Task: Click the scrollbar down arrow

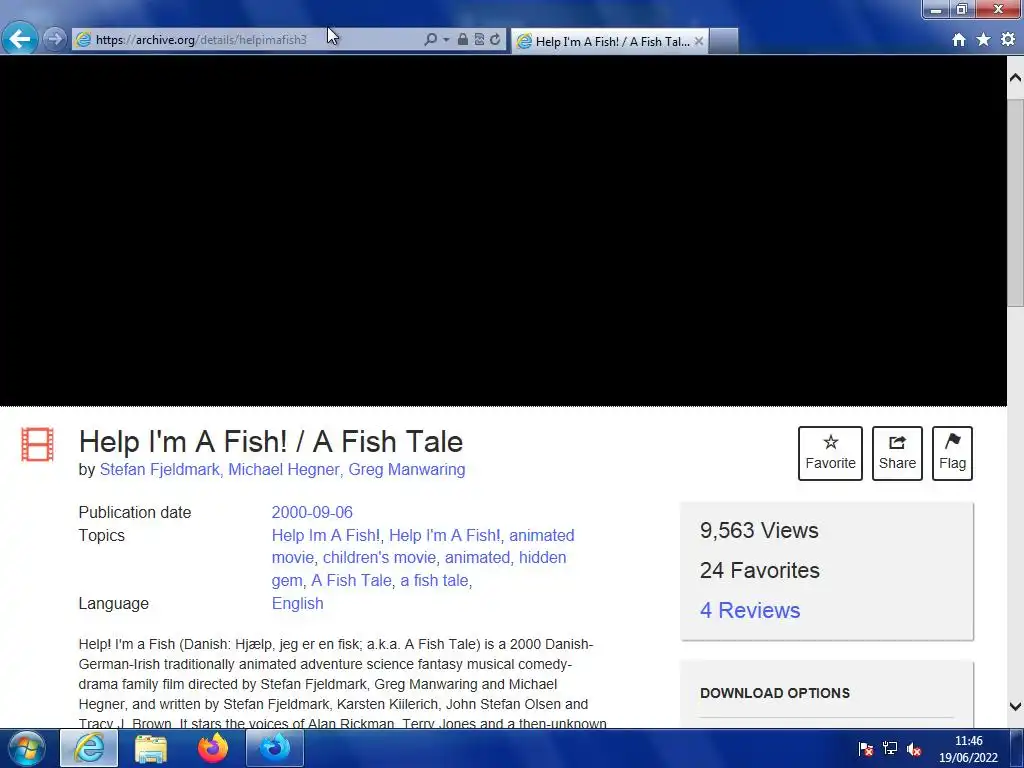Action: [x=1015, y=706]
